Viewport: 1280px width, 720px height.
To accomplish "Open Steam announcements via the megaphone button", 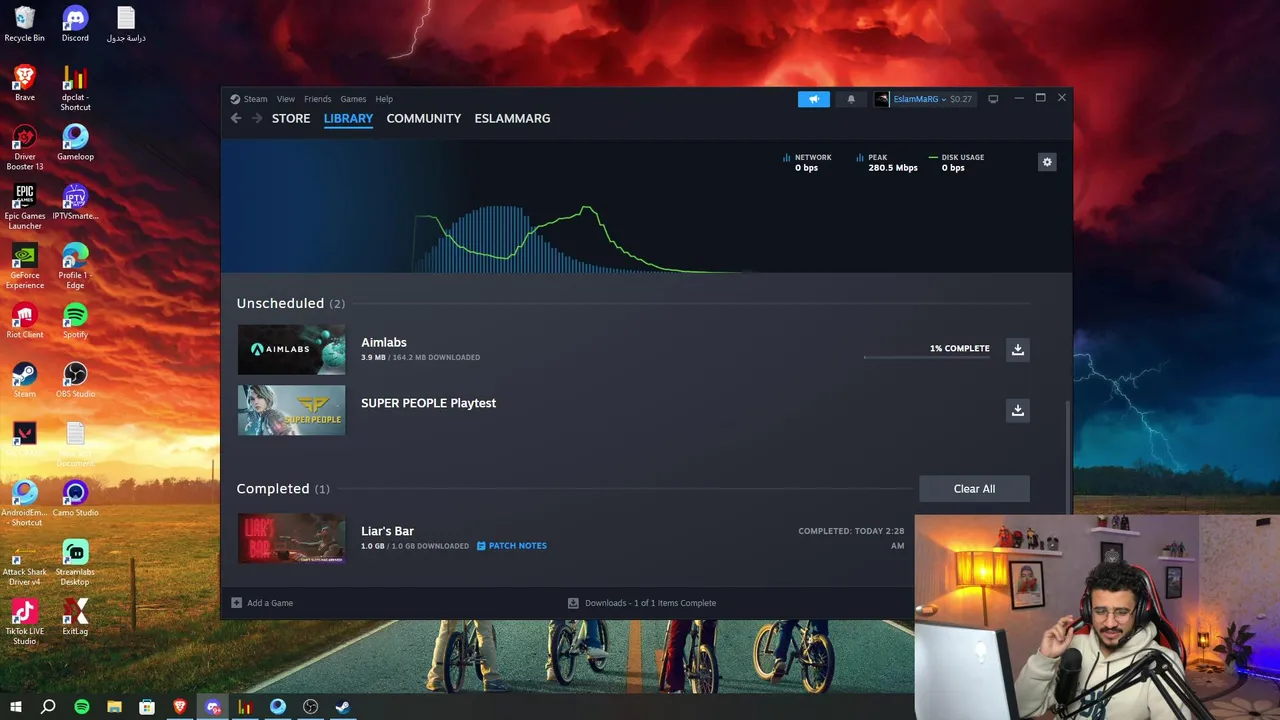I will (814, 99).
